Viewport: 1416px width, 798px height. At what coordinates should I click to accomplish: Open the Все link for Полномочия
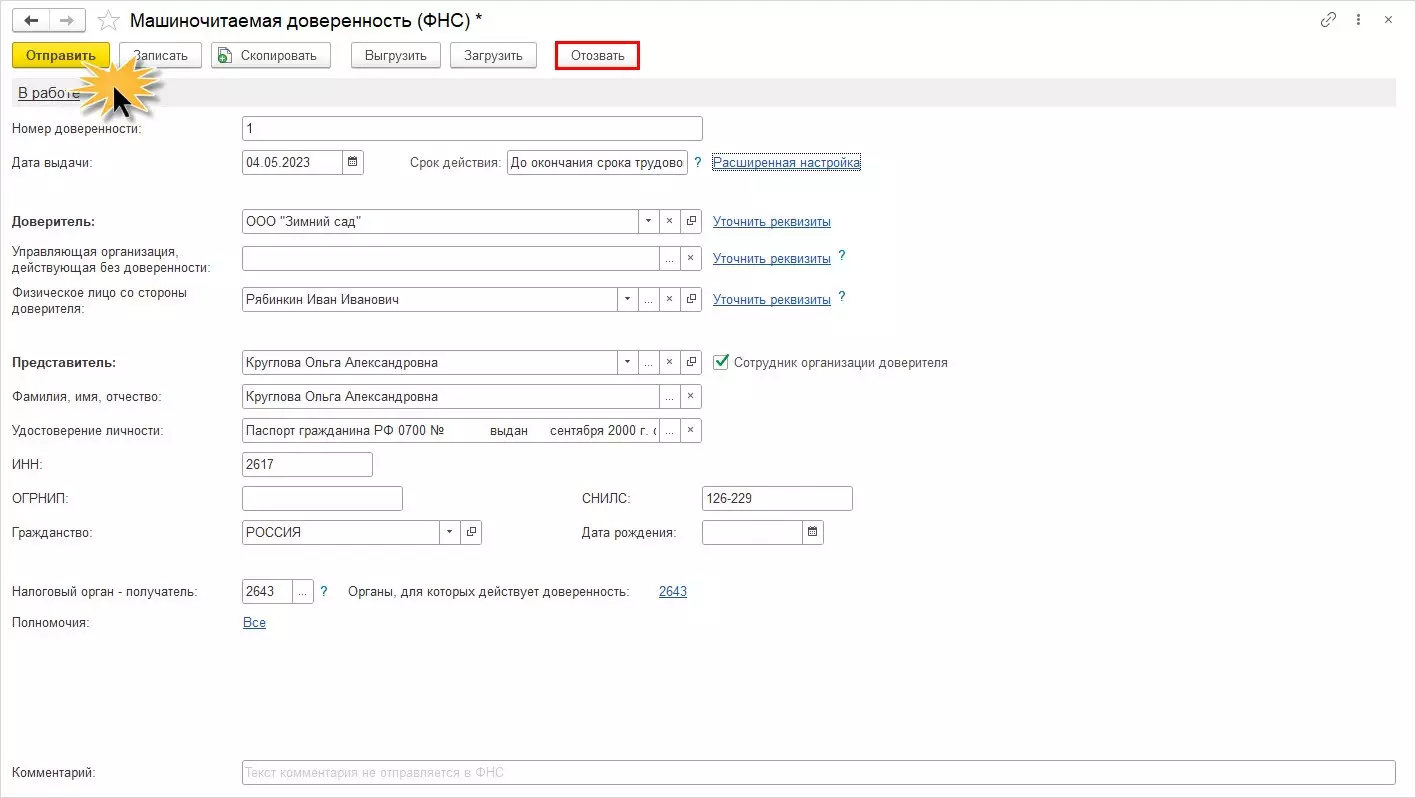click(254, 622)
